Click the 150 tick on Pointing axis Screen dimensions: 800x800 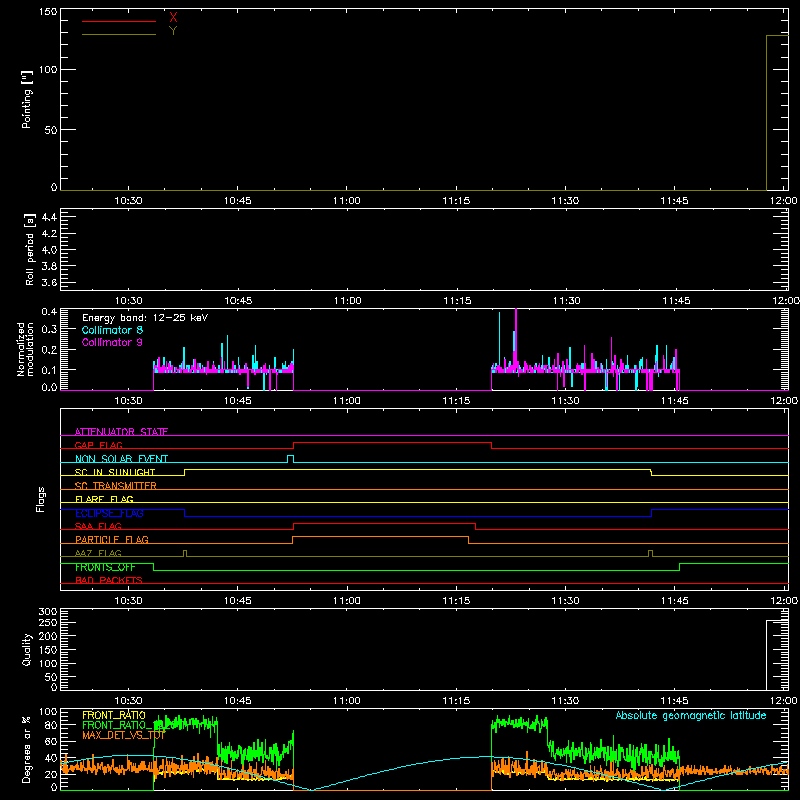coord(48,12)
